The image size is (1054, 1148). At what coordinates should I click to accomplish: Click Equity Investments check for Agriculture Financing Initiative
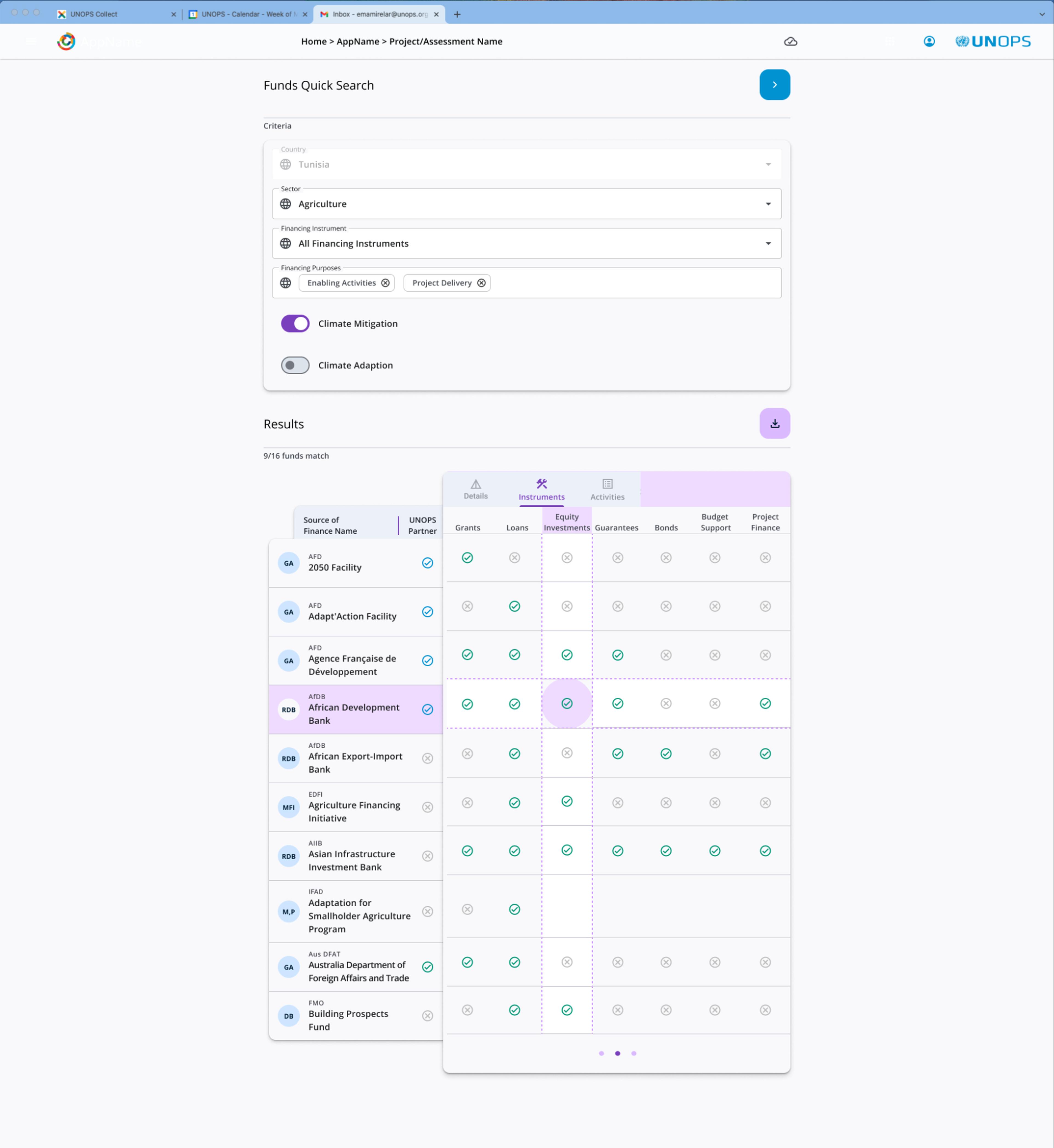tap(567, 801)
